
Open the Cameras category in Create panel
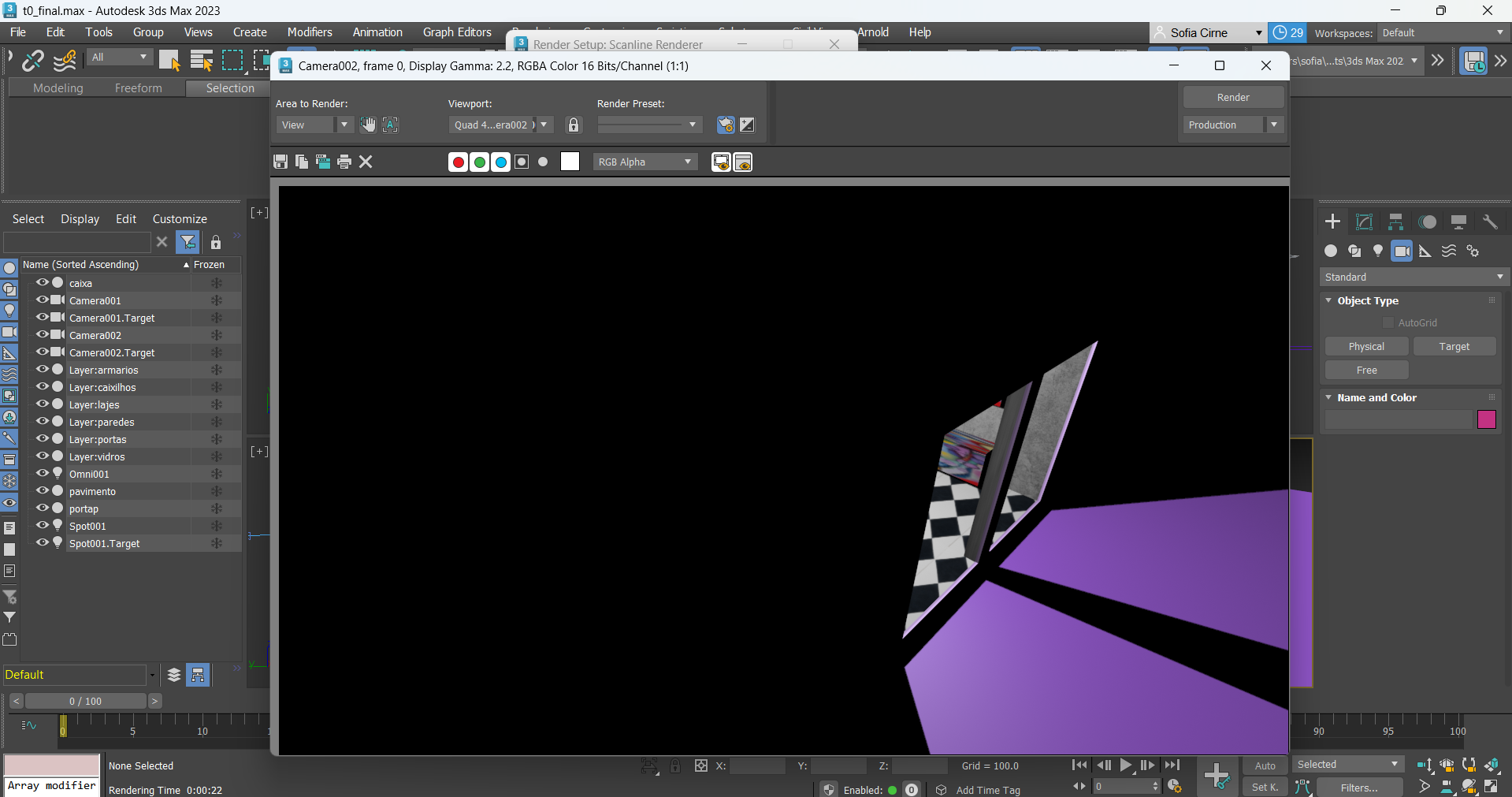1402,251
